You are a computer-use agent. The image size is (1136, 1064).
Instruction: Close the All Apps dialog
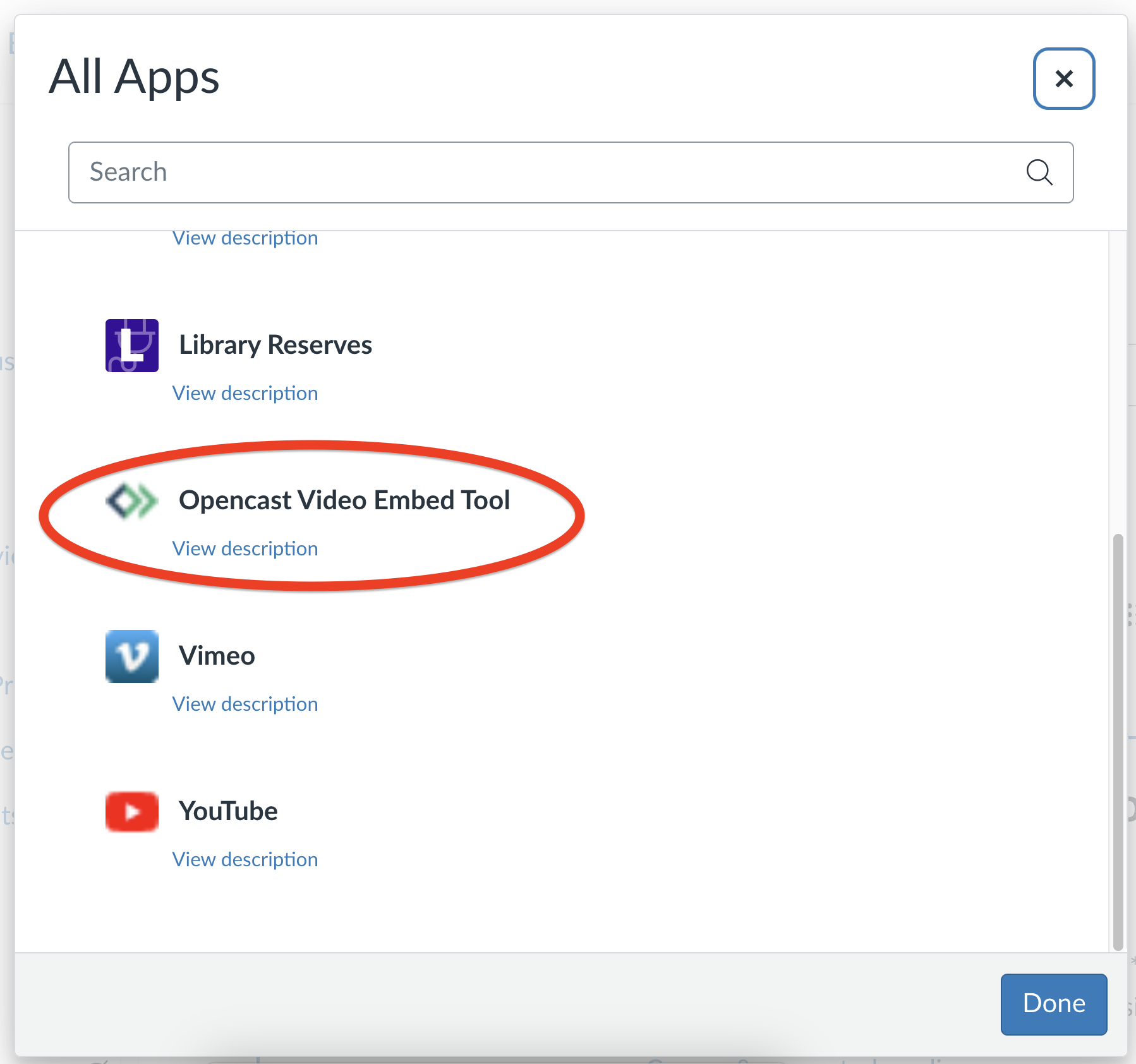[x=1064, y=78]
